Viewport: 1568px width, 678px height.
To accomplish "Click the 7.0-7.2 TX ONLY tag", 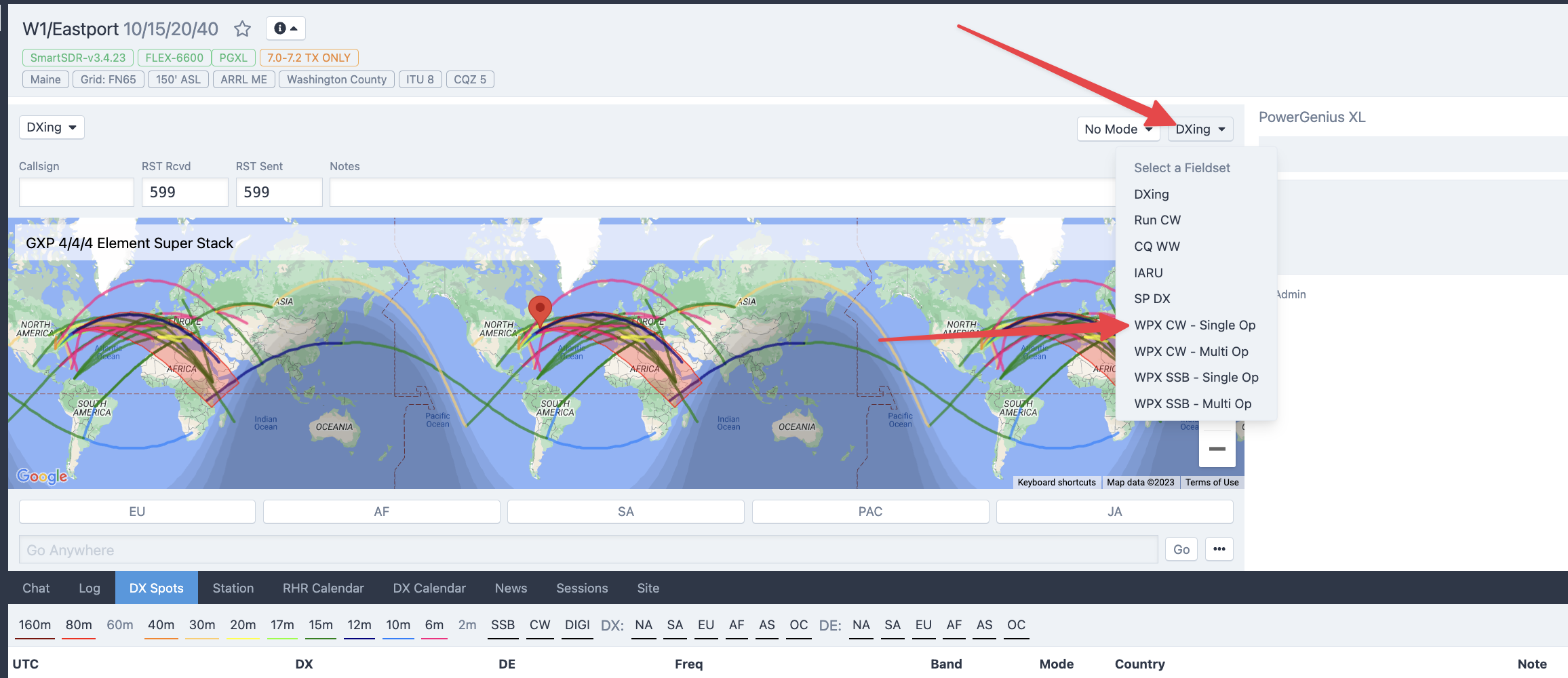I will 309,58.
